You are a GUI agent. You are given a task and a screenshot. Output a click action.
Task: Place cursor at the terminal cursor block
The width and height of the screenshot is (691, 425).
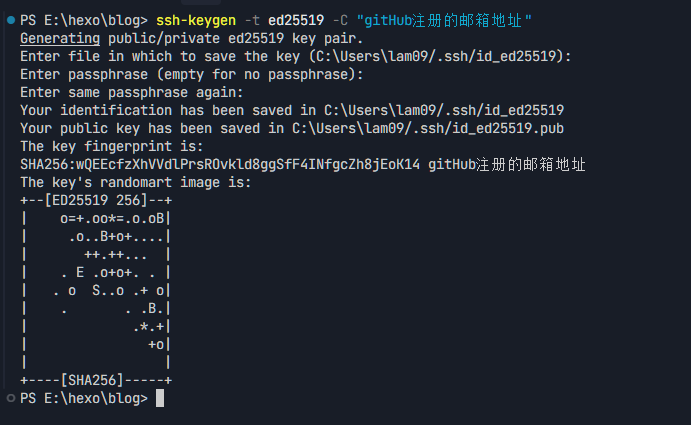click(160, 398)
